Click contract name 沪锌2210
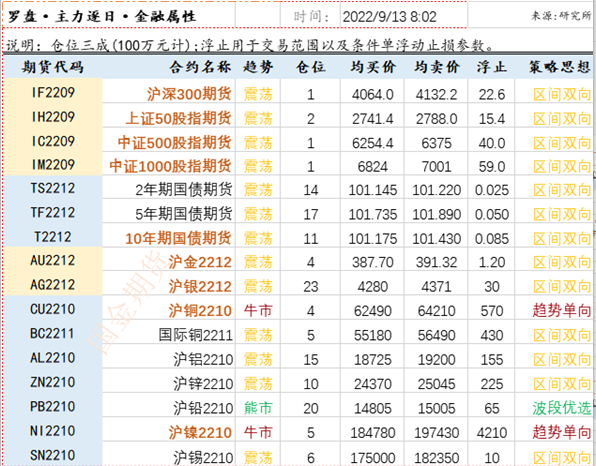 pos(203,384)
